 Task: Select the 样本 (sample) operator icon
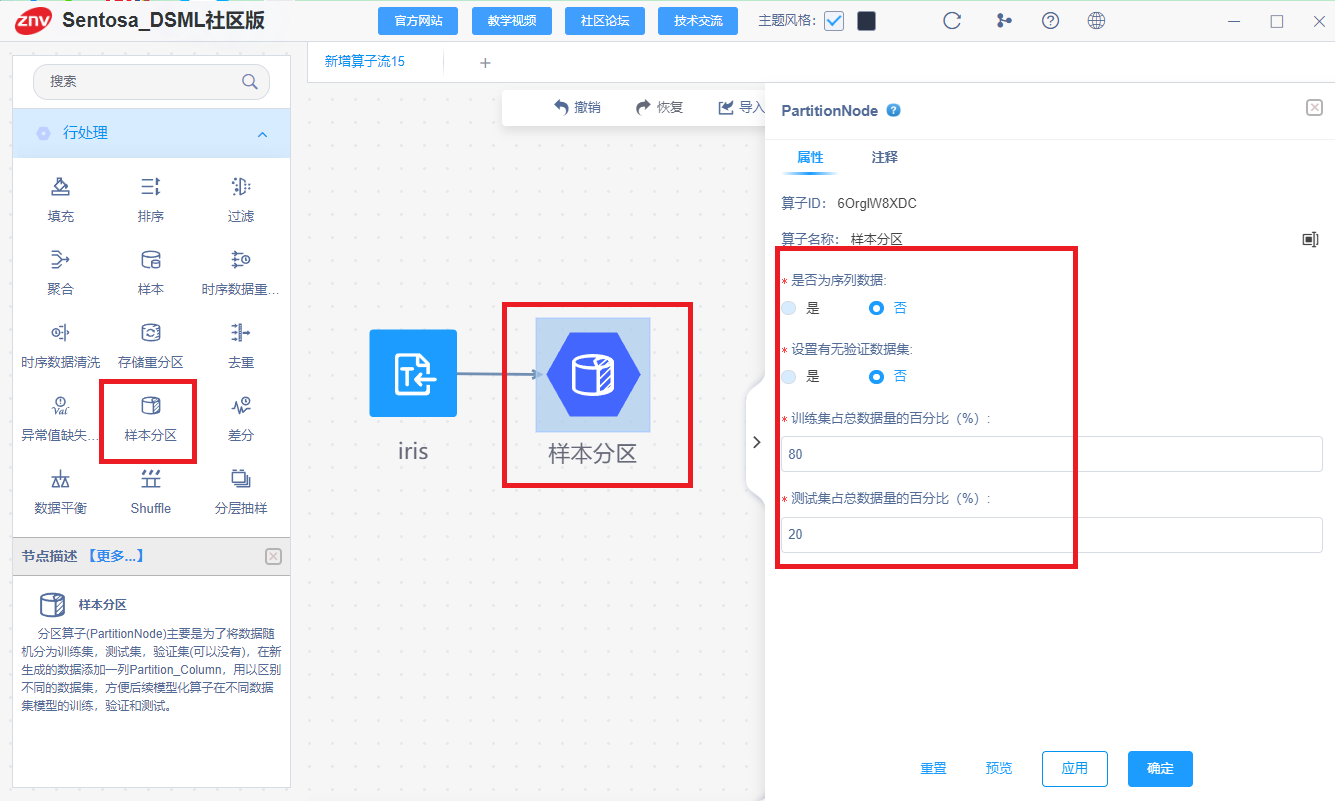[150, 260]
